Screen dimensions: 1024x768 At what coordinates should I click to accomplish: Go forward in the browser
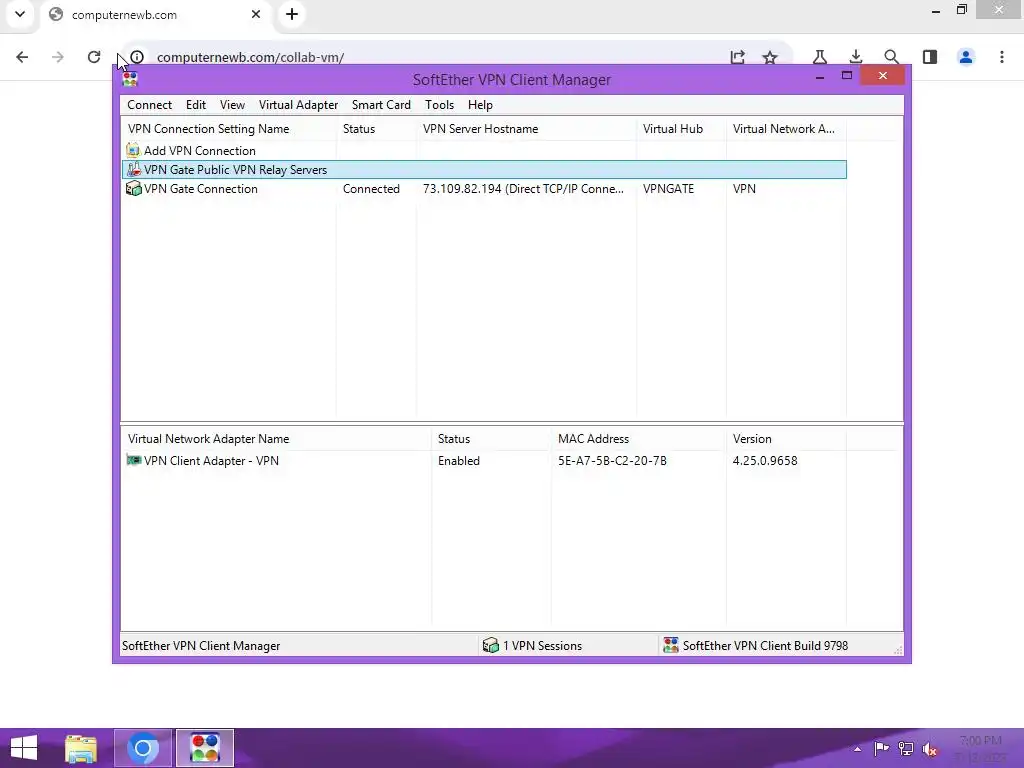point(58,57)
